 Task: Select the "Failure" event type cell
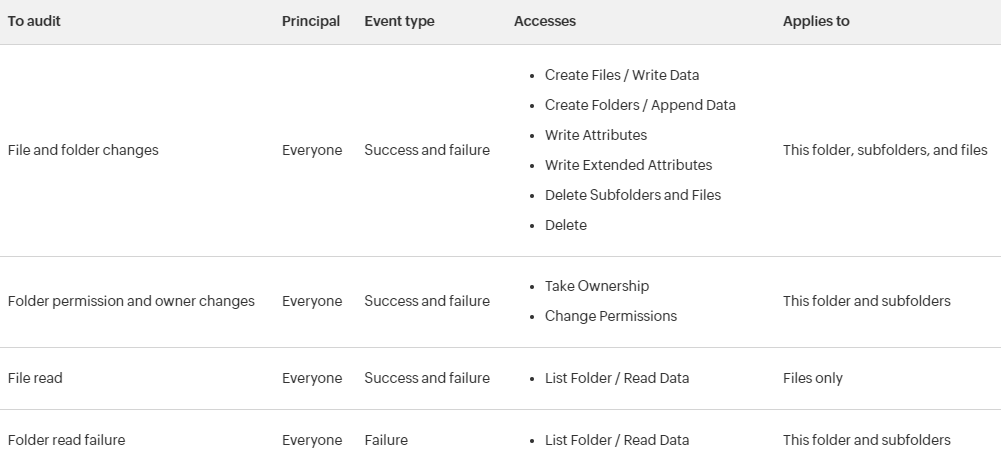tap(386, 440)
